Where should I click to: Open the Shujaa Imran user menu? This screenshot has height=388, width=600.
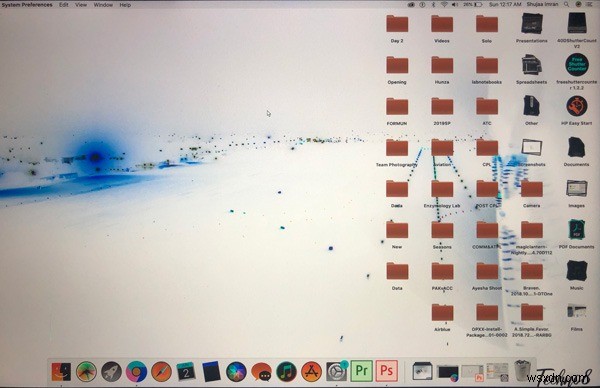[543, 5]
